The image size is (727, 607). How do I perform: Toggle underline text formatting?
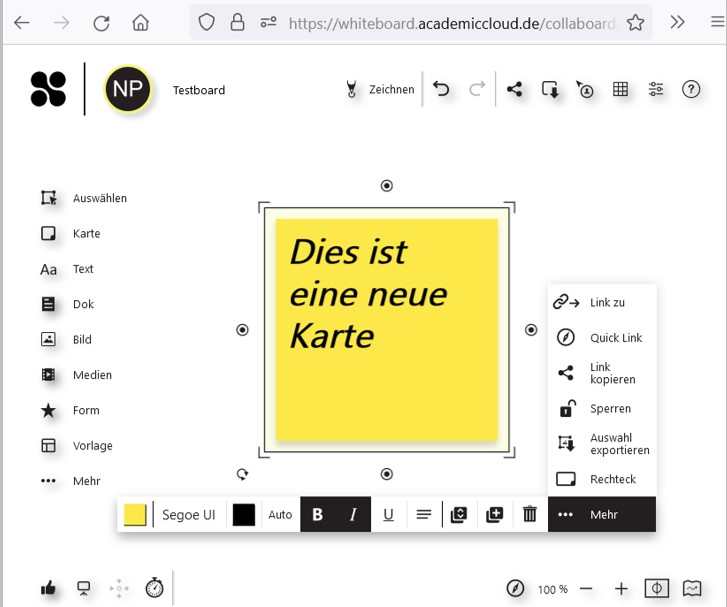[x=388, y=515]
